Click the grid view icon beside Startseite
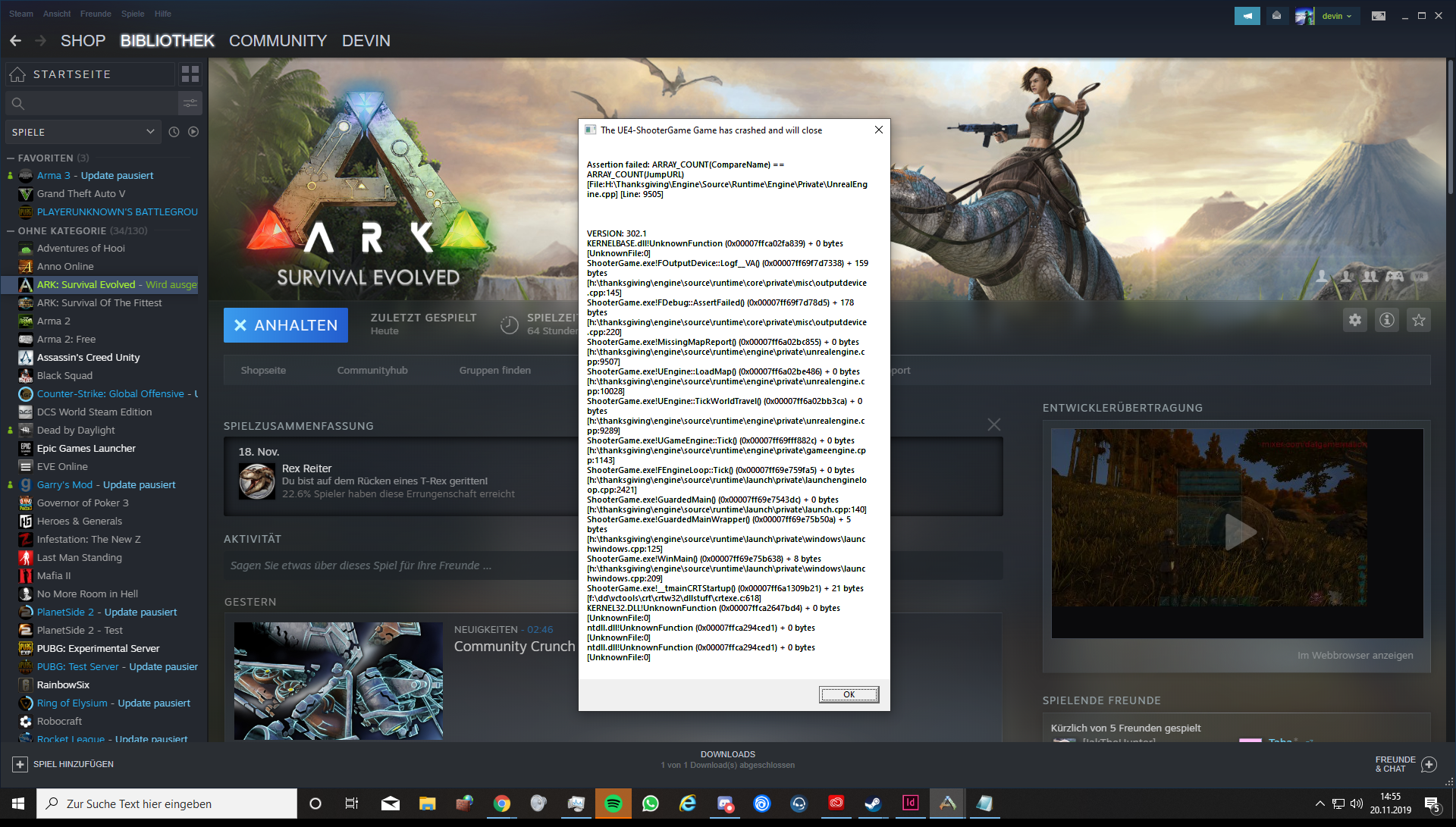This screenshot has height=827, width=1456. point(190,74)
